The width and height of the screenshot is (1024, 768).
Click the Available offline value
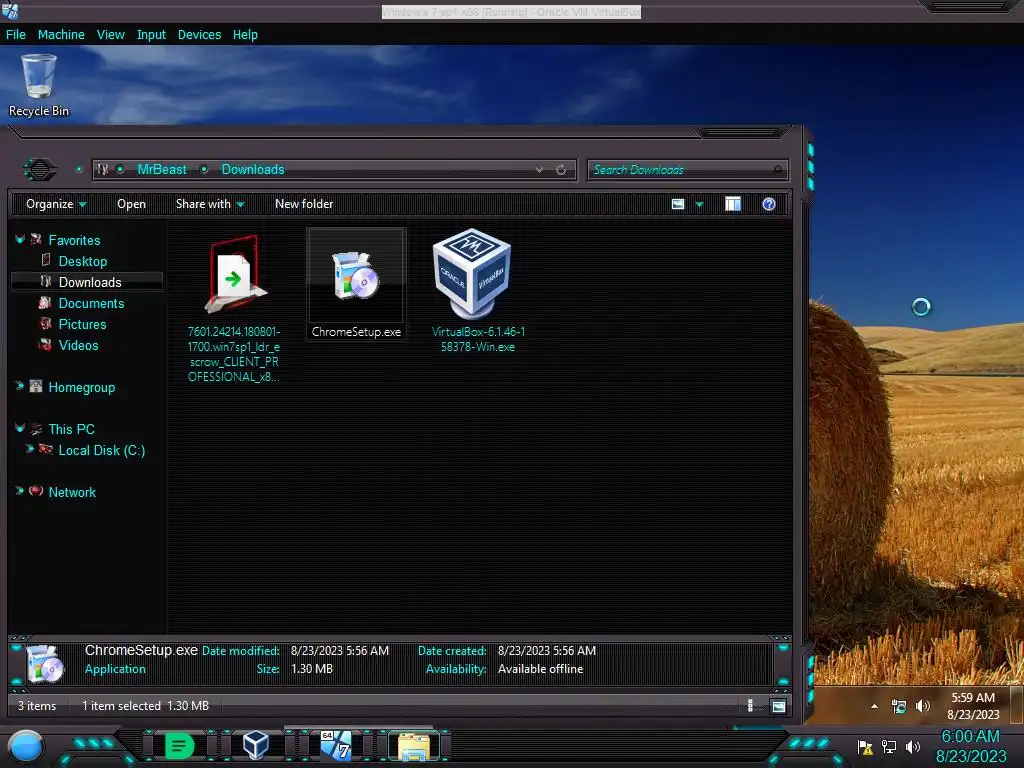(540, 669)
